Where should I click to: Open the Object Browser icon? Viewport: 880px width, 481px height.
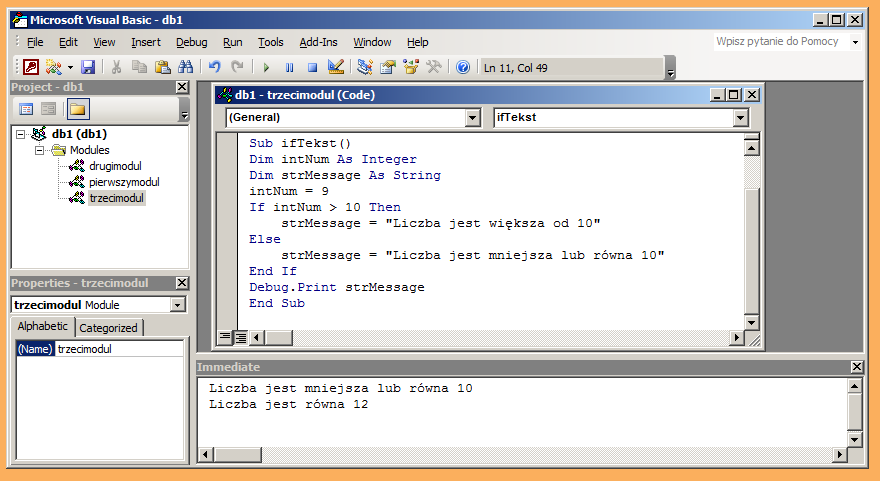pos(411,67)
